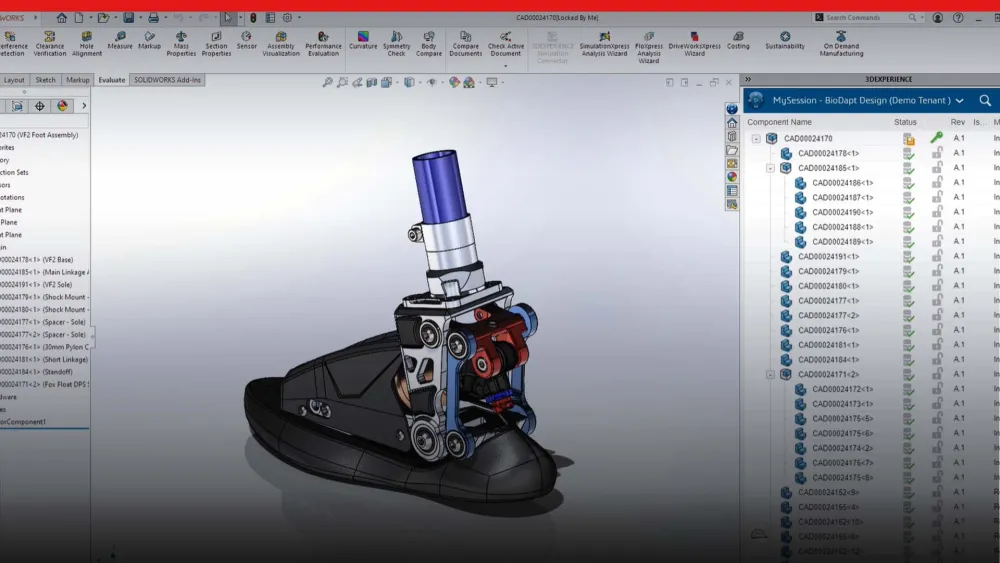This screenshot has height=563, width=1000.
Task: Switch to the Markup tab
Action: (77, 80)
